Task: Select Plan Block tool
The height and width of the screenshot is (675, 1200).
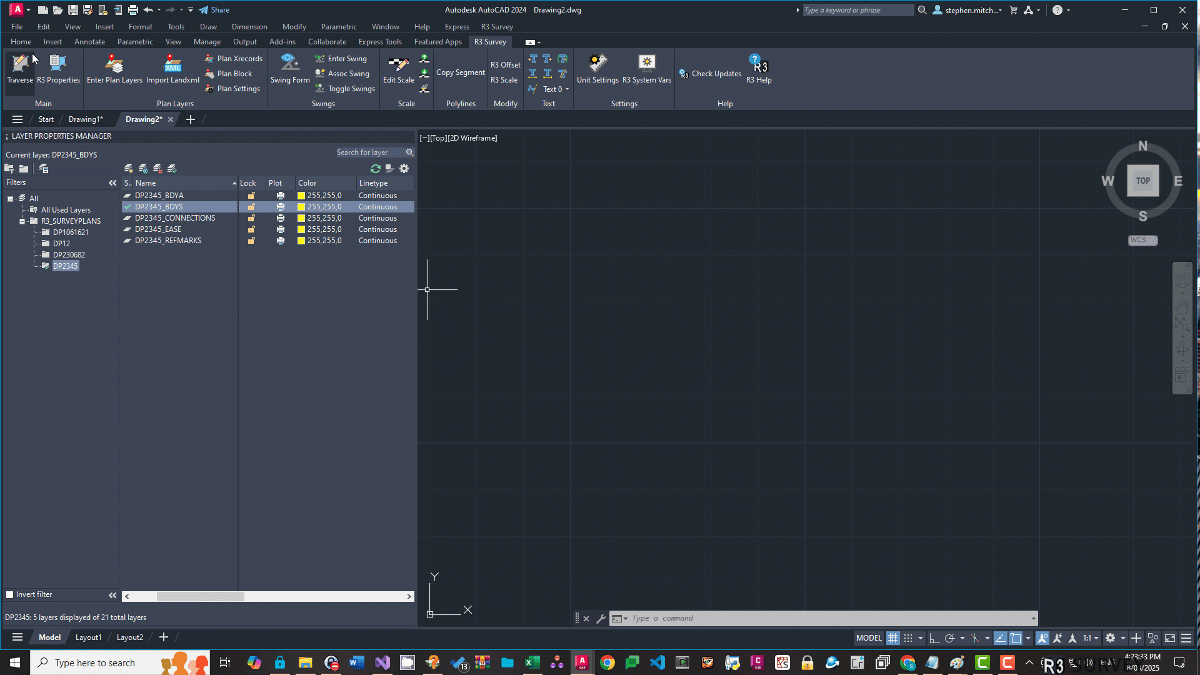Action: (x=229, y=74)
